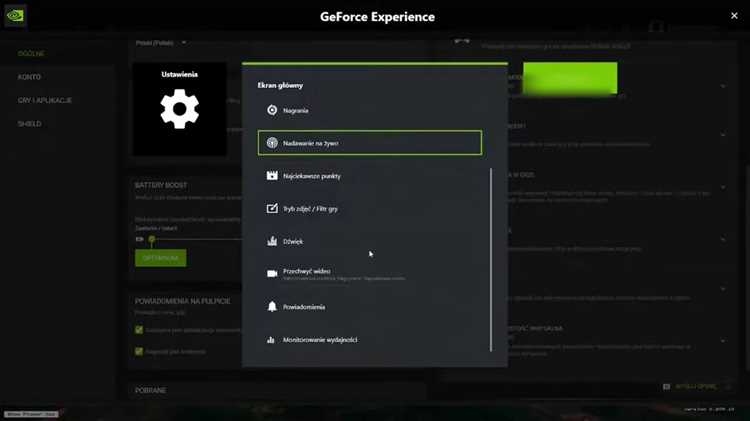Open the Przechwyć wideo entry label

coord(306,271)
